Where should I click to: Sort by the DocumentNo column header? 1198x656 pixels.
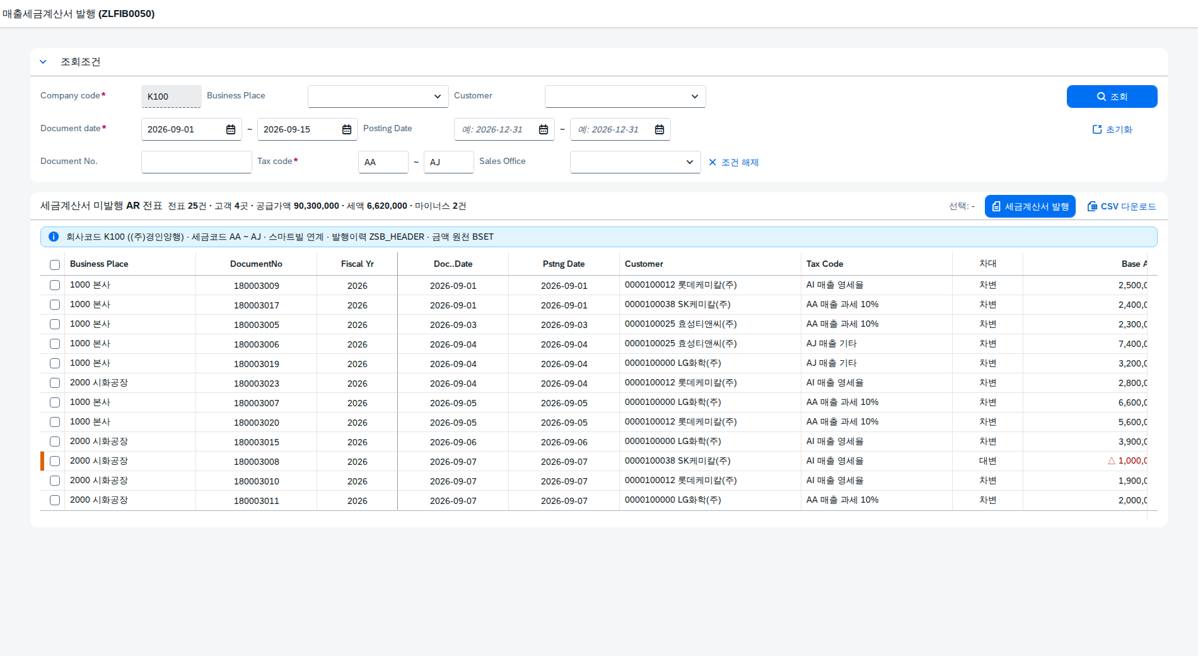256,264
